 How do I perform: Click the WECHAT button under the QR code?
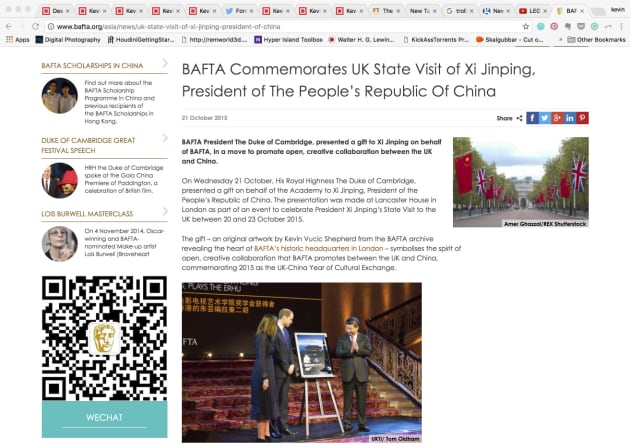click(x=104, y=418)
